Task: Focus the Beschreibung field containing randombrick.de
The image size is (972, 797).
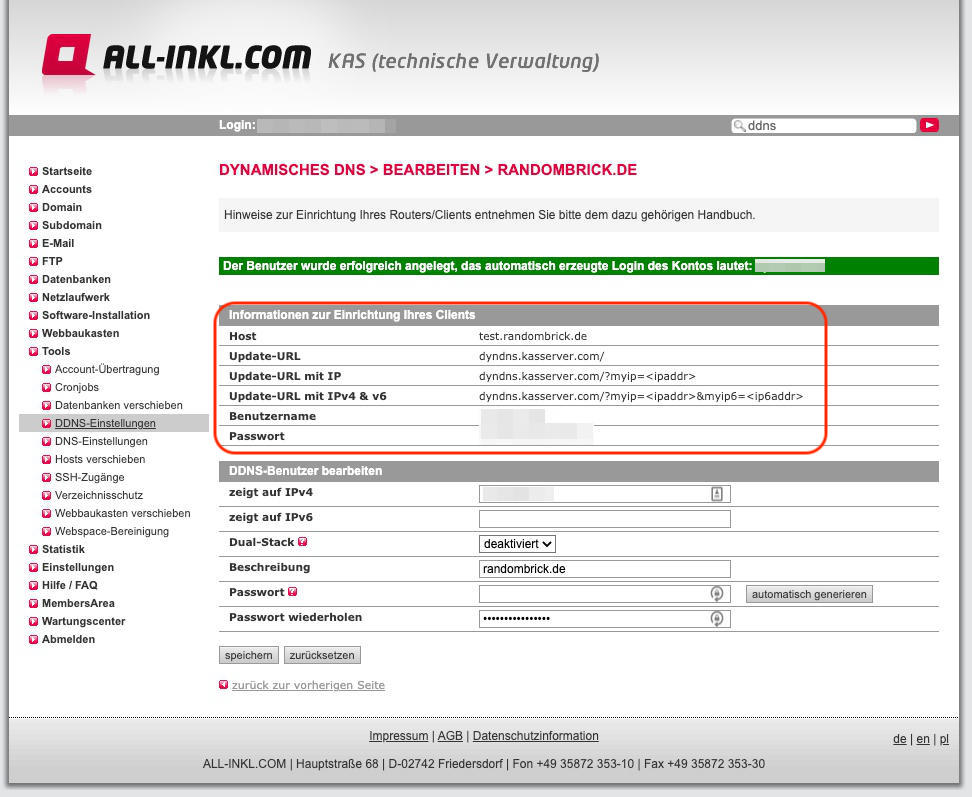Action: coord(605,568)
